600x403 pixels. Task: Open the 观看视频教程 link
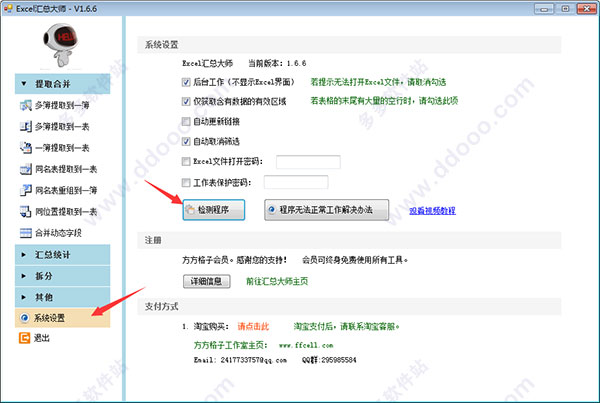coord(432,210)
